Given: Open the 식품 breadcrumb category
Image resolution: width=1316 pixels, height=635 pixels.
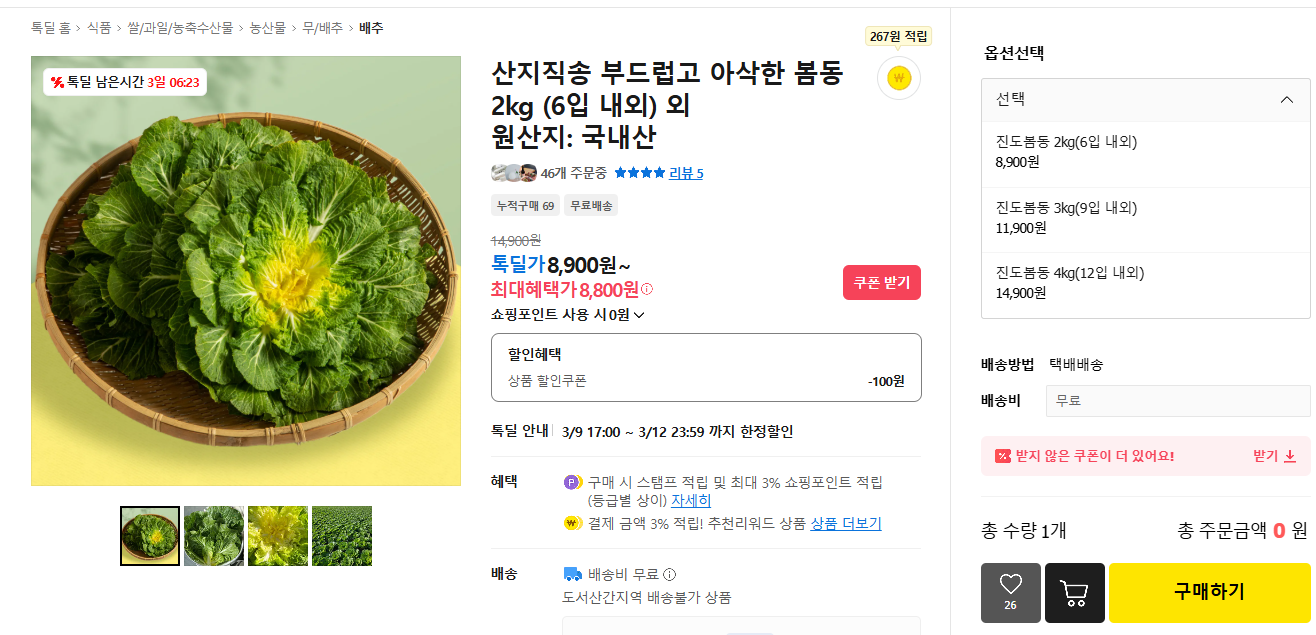Looking at the screenshot, I should point(99,28).
